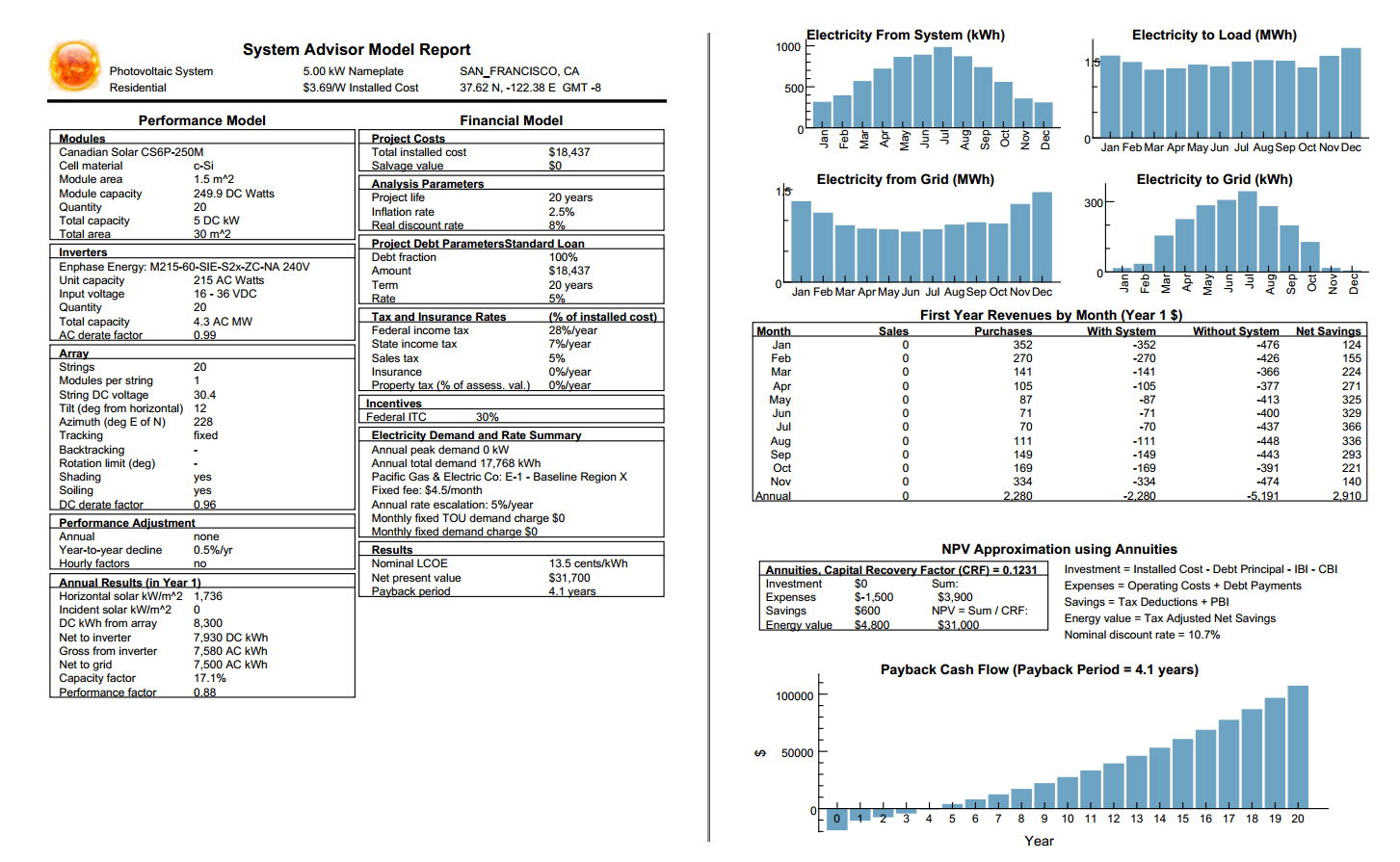This screenshot has height=862, width=1400.
Task: Select the Performance Model heading
Action: pos(201,120)
